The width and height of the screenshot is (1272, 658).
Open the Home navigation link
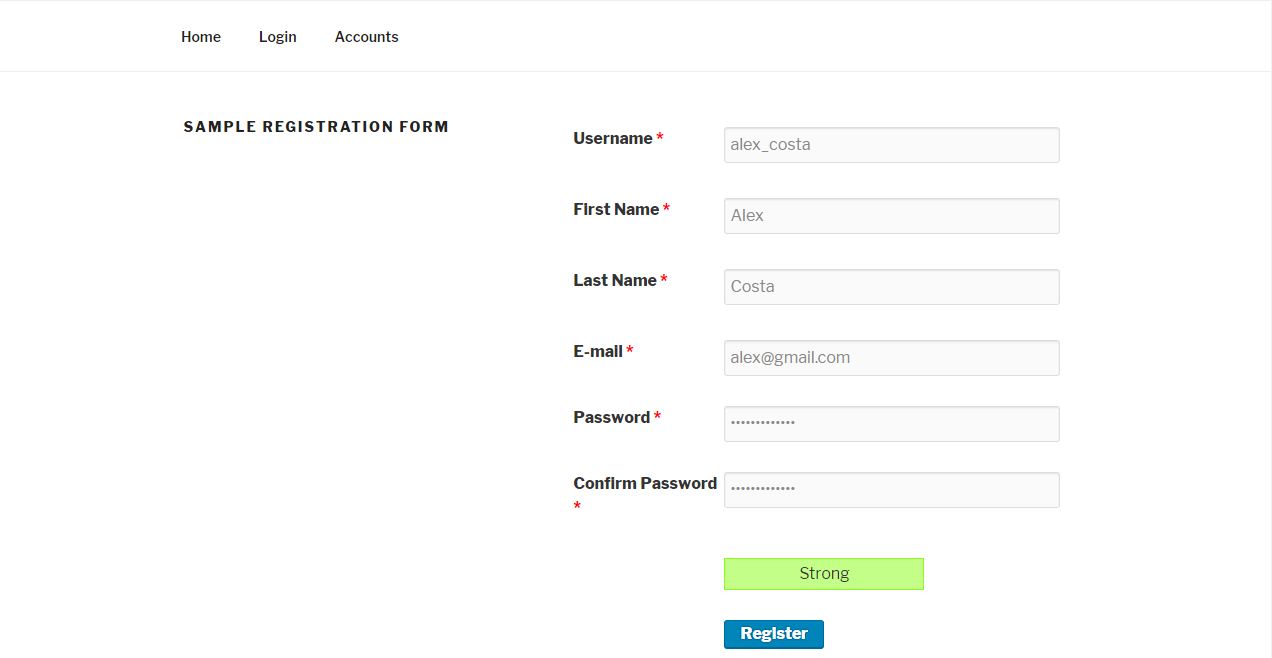pos(200,37)
